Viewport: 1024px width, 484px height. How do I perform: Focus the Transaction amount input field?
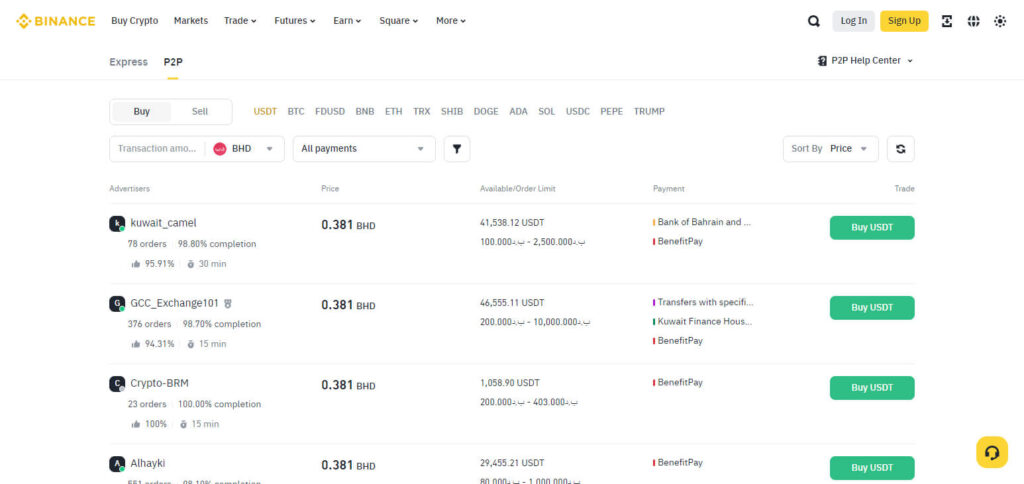coord(157,149)
